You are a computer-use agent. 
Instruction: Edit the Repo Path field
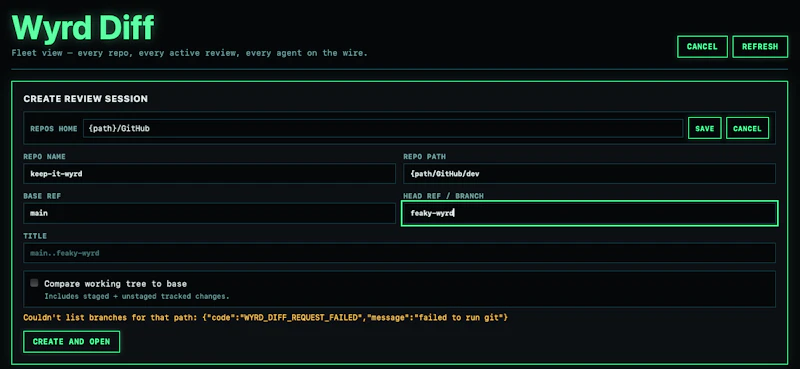[x=589, y=174]
